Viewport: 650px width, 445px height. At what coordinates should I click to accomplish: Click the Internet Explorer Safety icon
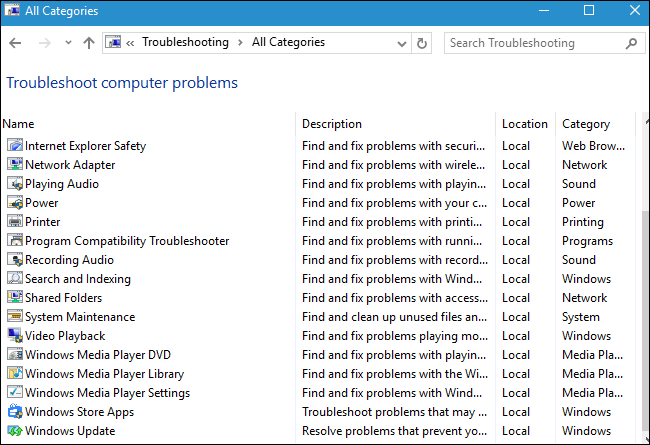(14, 146)
